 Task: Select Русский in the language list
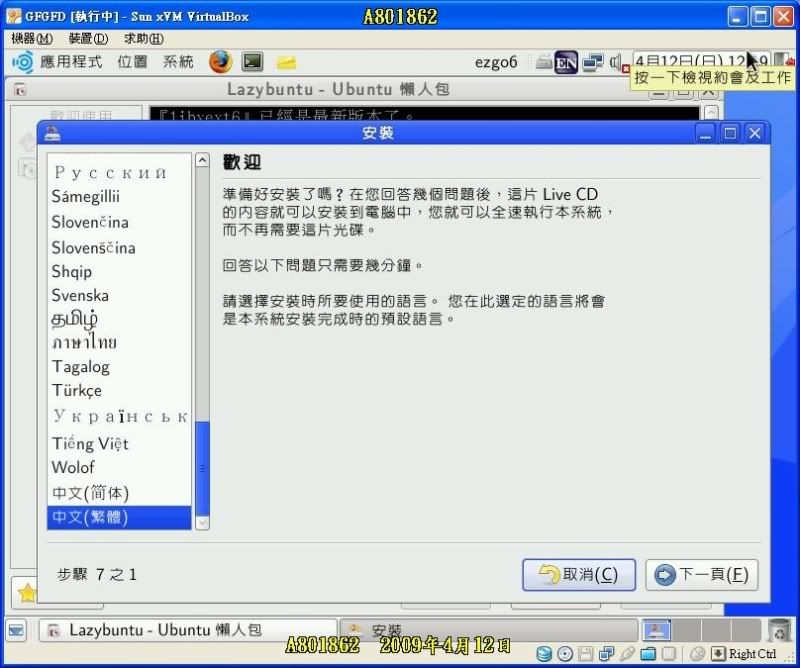click(119, 172)
